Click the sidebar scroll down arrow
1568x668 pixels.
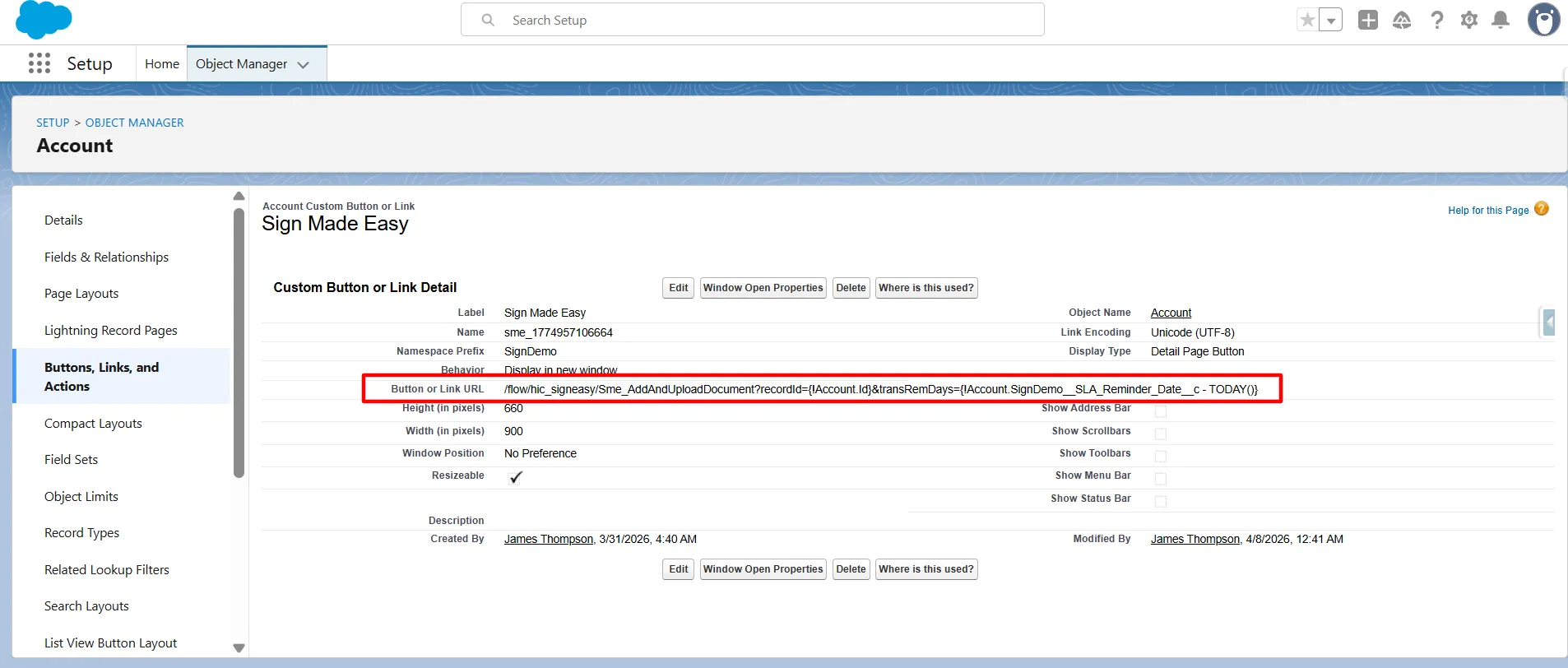point(239,648)
